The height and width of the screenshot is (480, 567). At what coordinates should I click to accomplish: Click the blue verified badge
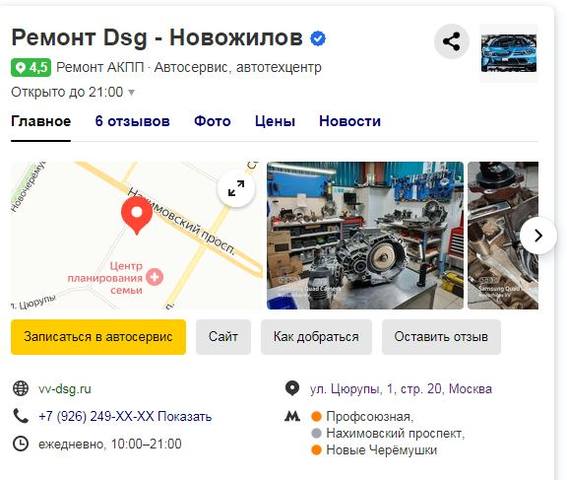[x=318, y=39]
